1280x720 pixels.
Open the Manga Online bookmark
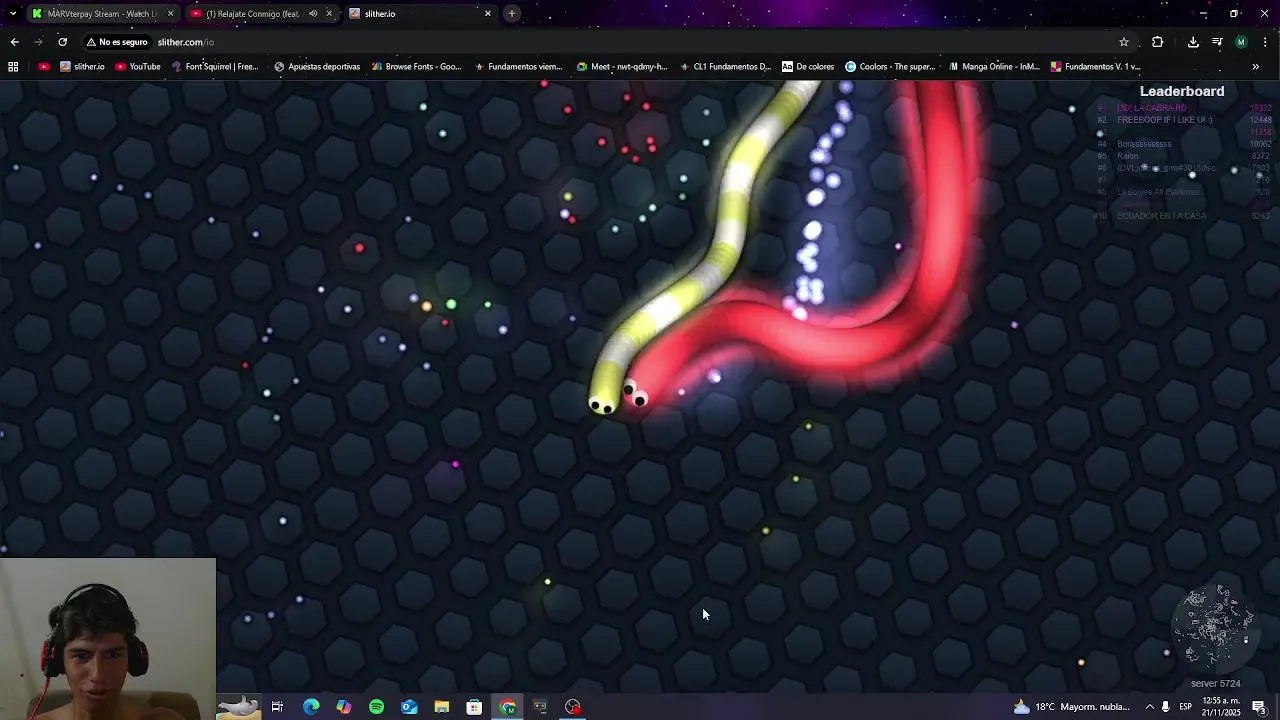(x=994, y=67)
